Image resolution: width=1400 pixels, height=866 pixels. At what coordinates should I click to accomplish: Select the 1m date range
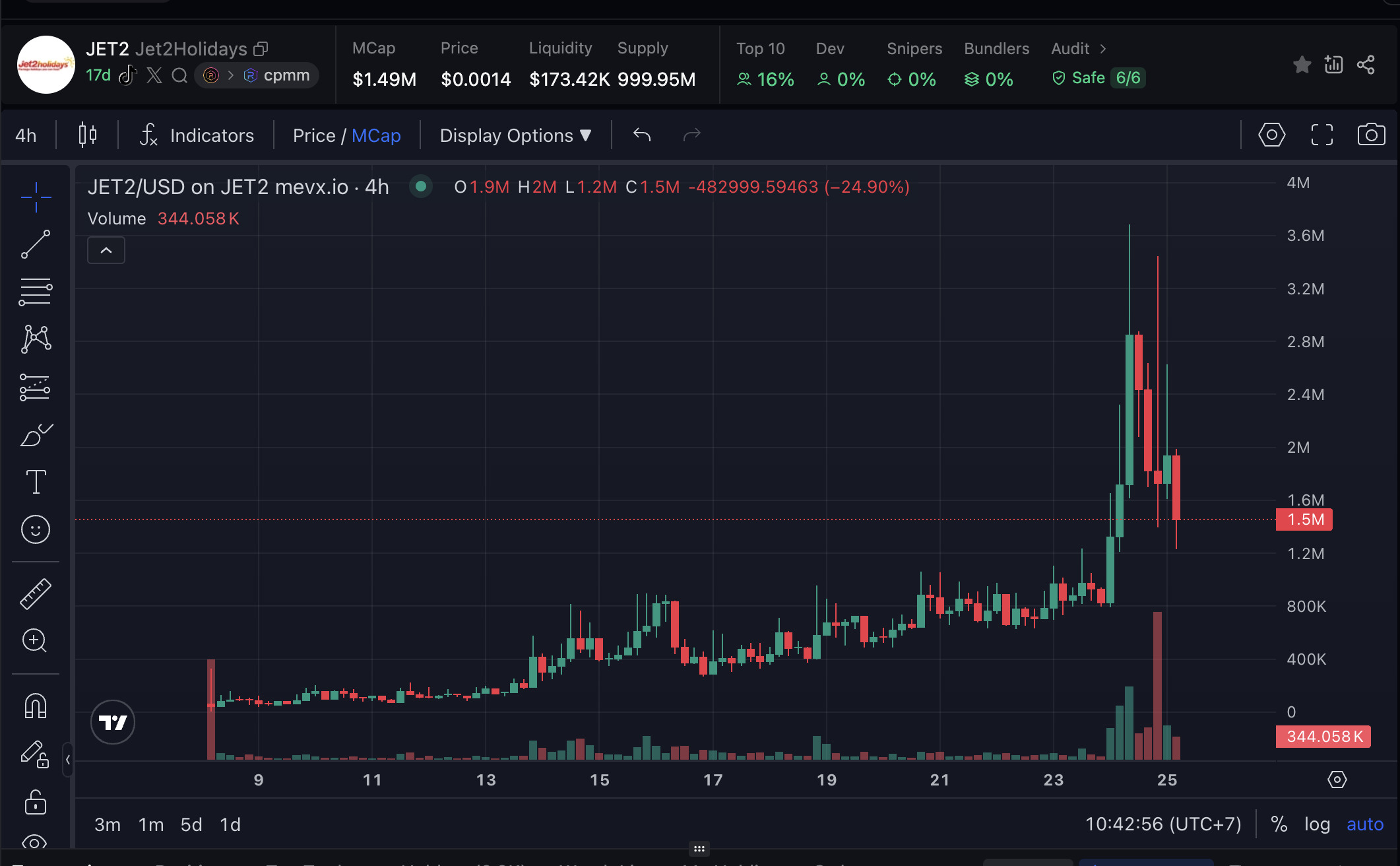(x=151, y=824)
